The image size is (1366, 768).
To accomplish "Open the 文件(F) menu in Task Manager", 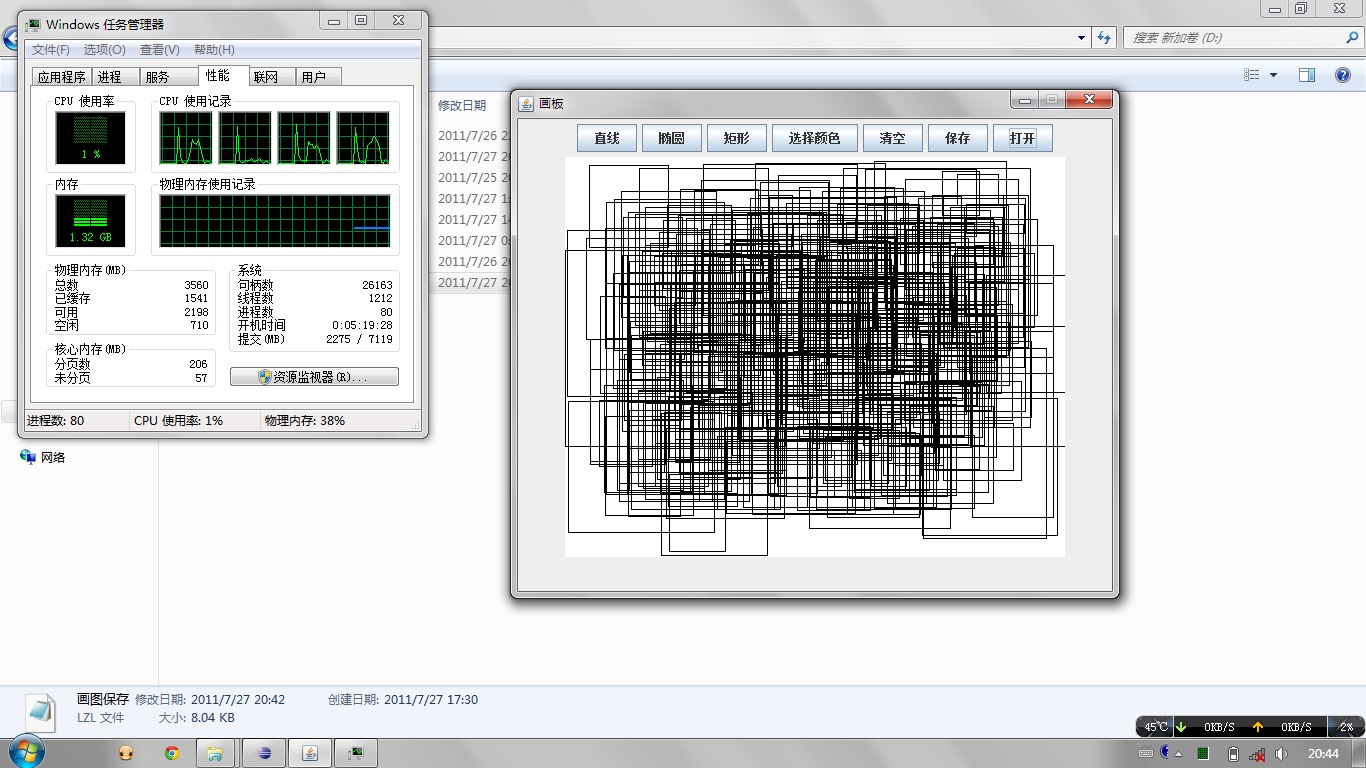I will [51, 50].
